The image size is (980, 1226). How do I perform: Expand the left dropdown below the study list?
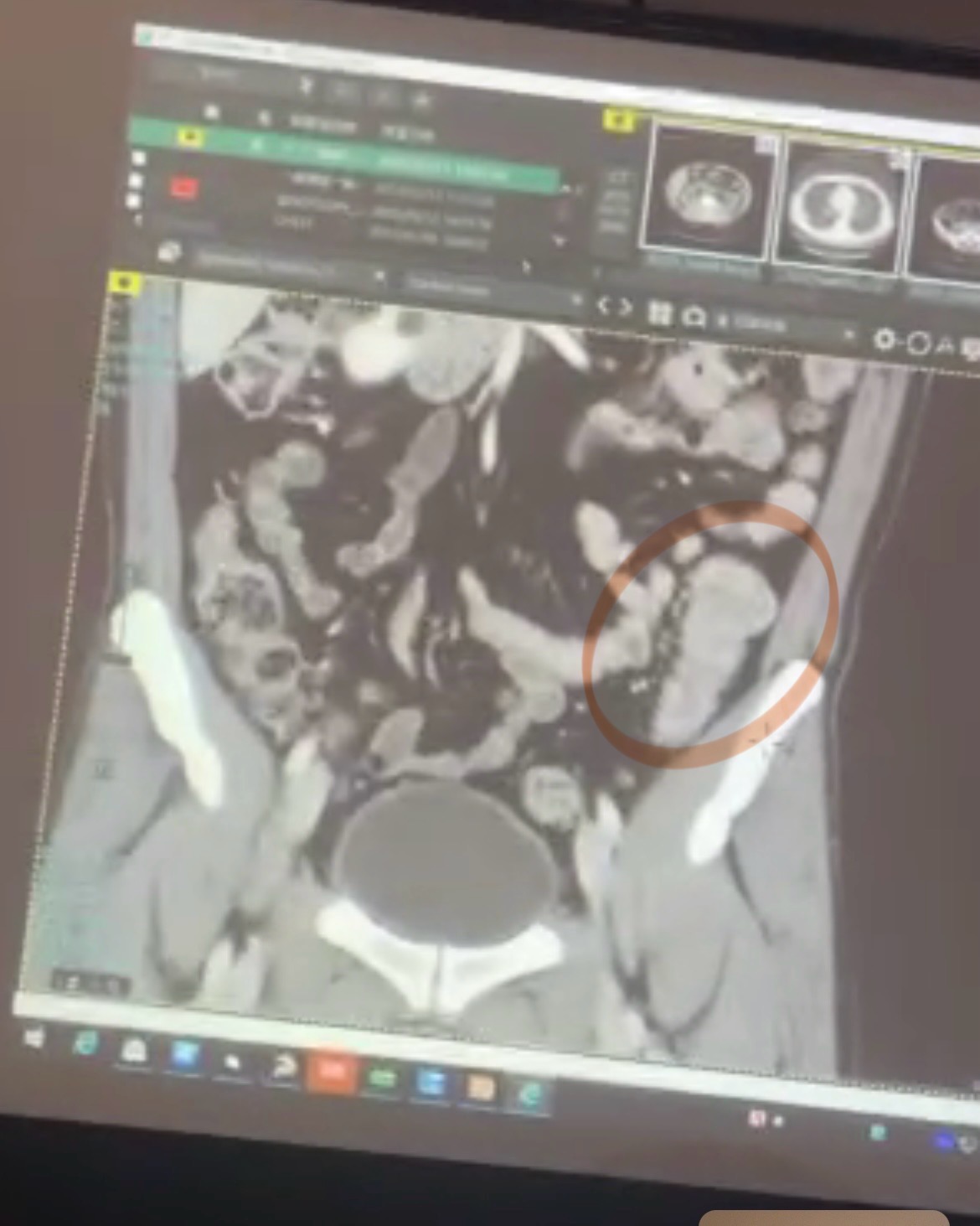(x=379, y=276)
